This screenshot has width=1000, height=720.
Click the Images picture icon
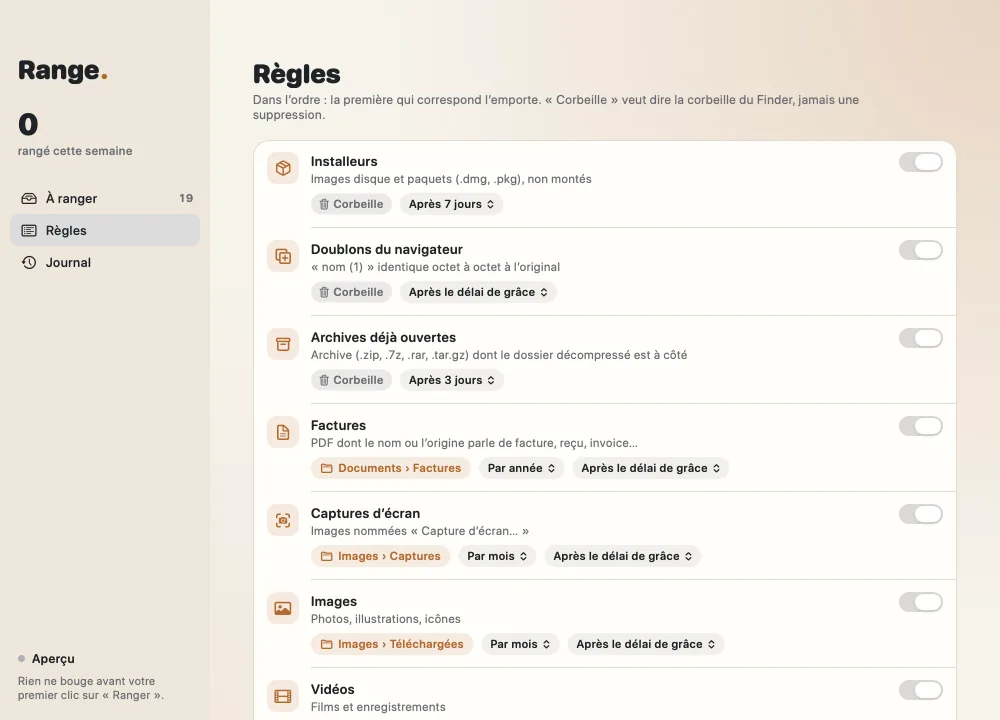(x=283, y=608)
